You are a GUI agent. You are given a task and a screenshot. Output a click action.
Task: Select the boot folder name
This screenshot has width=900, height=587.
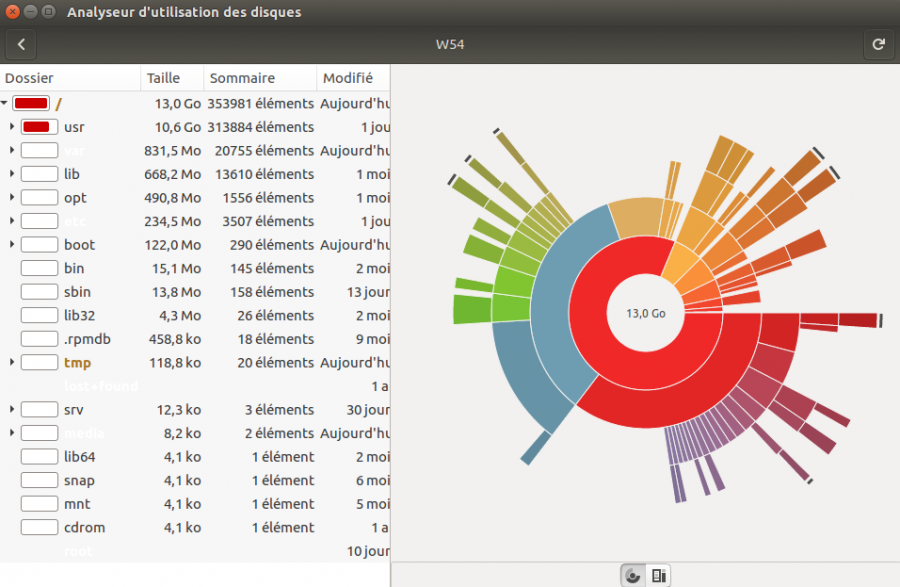pos(79,244)
